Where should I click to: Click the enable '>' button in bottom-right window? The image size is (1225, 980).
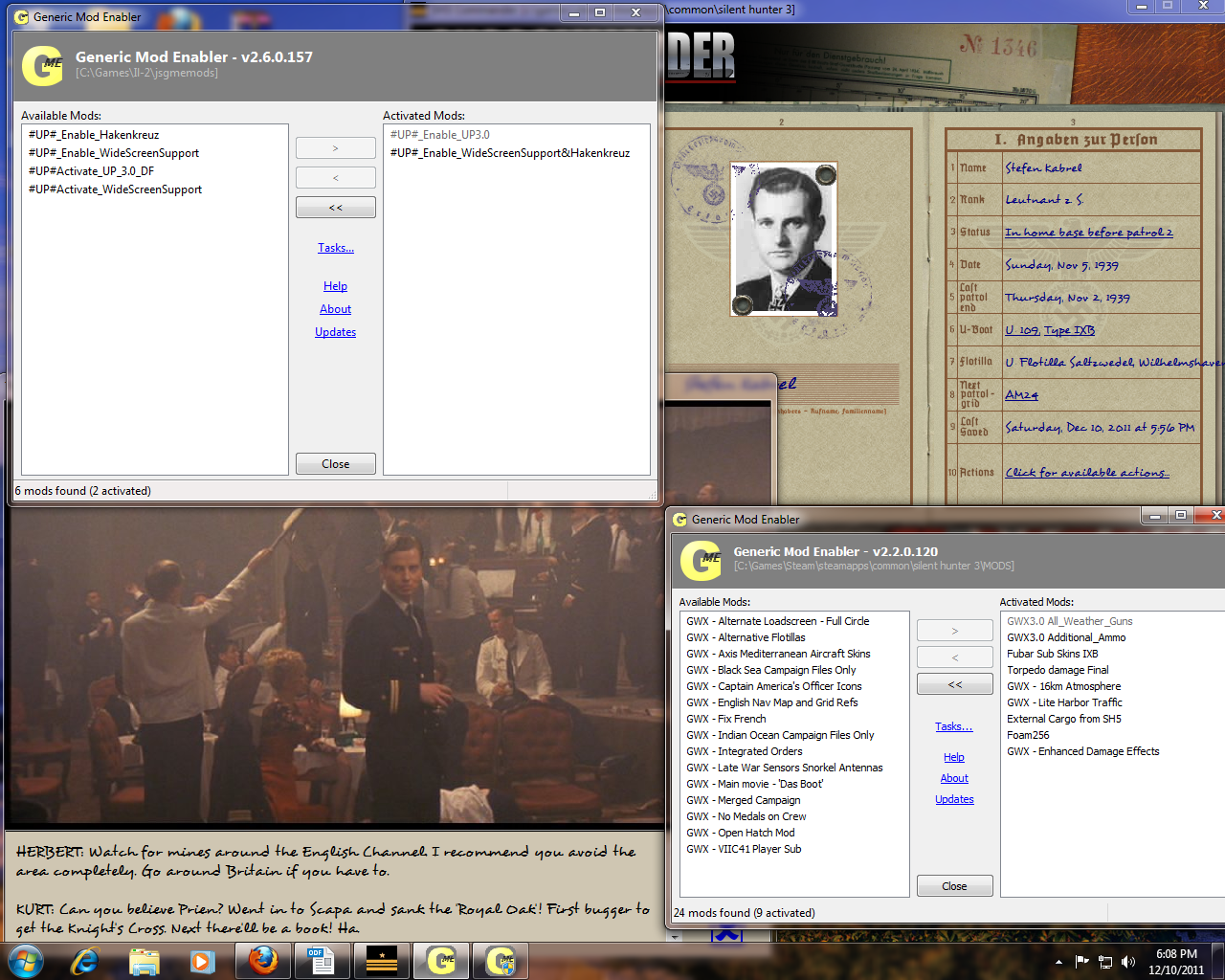coord(955,631)
